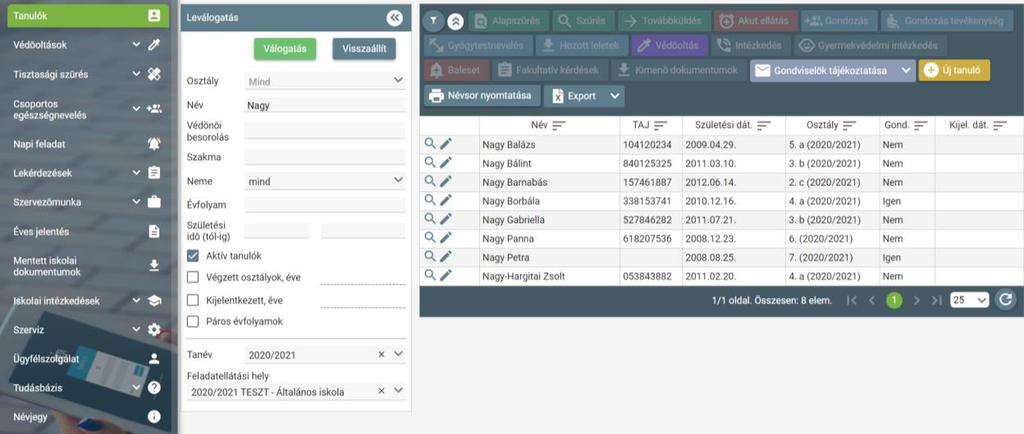Sort by Születési dát. column icon
1024x434 pixels.
tap(763, 125)
